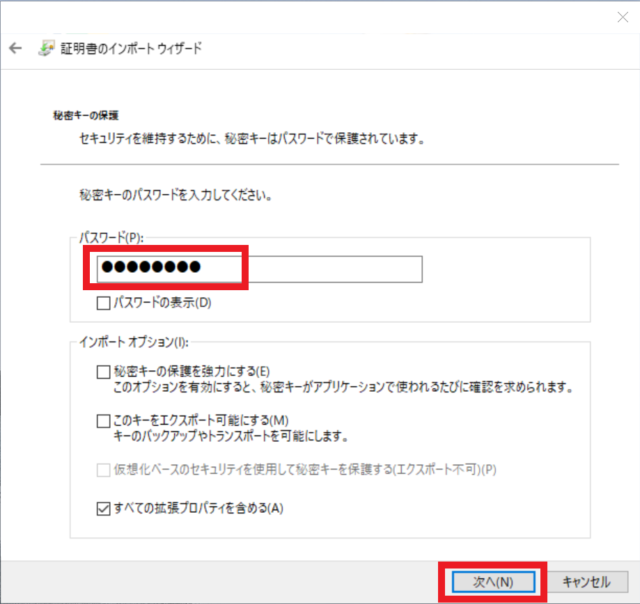
Task: Close the certificate import wizard window
Action: coord(623,17)
